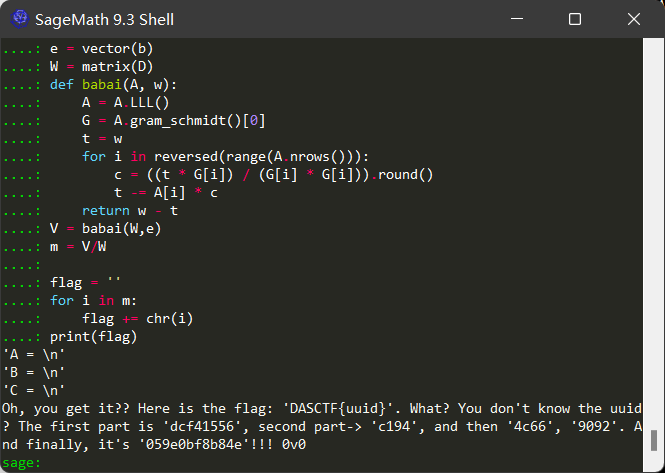Click the SageMath app icon in title bar
Screen dimensions: 665x473
19,19
